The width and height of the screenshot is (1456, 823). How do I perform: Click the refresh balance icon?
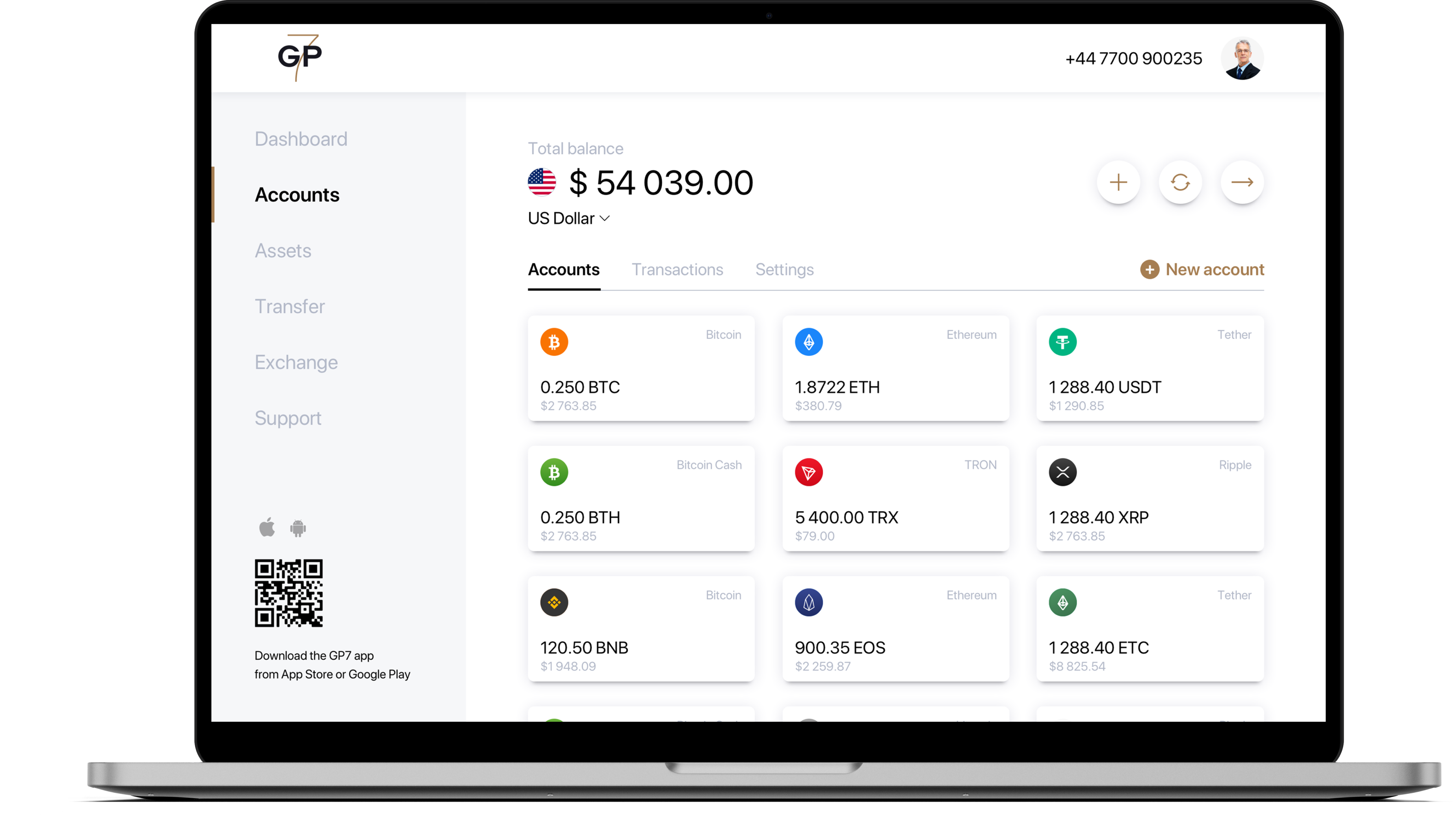[x=1180, y=182]
